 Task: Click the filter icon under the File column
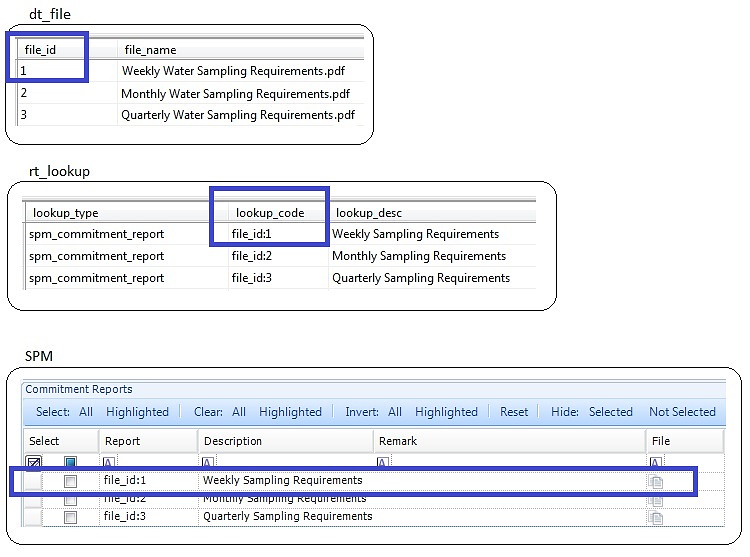pyautogui.click(x=656, y=462)
